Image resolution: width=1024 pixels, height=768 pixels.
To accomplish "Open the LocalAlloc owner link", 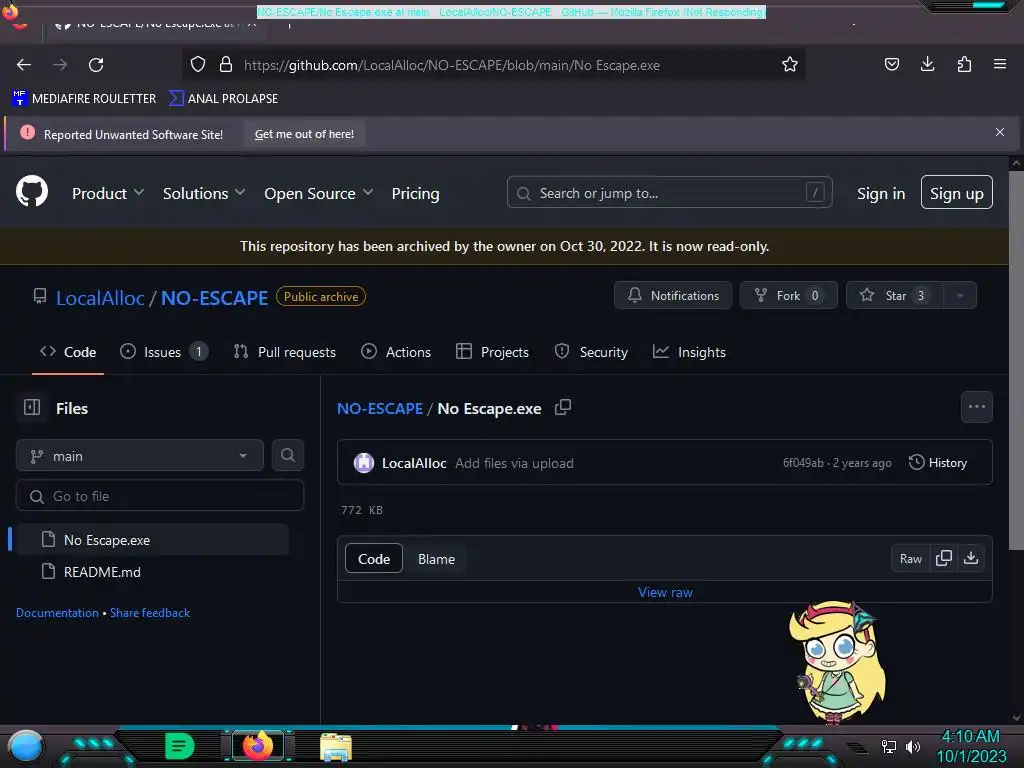I will (100, 298).
